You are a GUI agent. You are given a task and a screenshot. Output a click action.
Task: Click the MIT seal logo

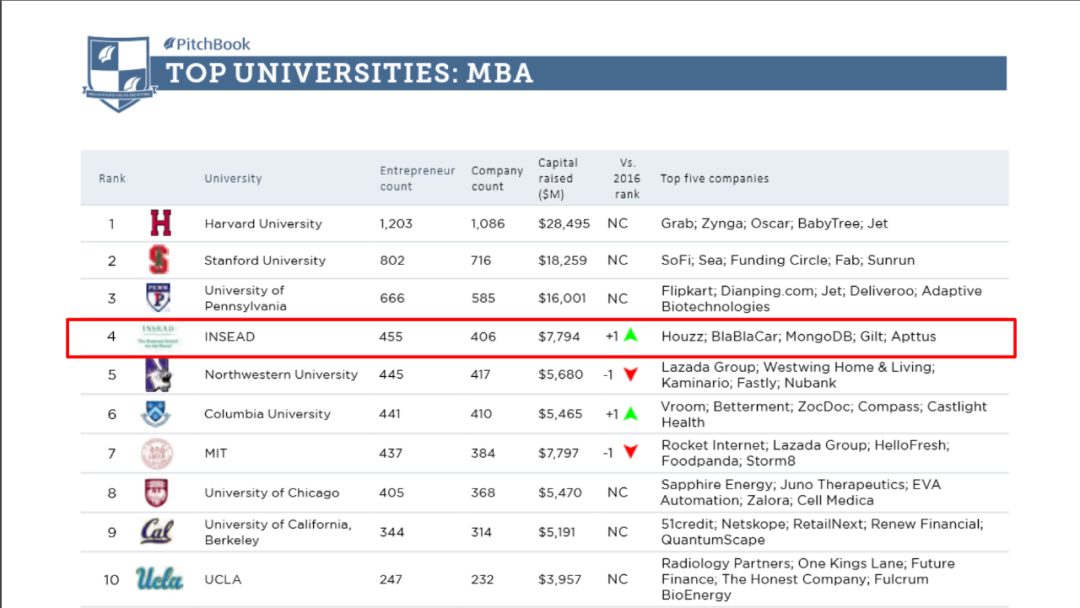[x=157, y=453]
